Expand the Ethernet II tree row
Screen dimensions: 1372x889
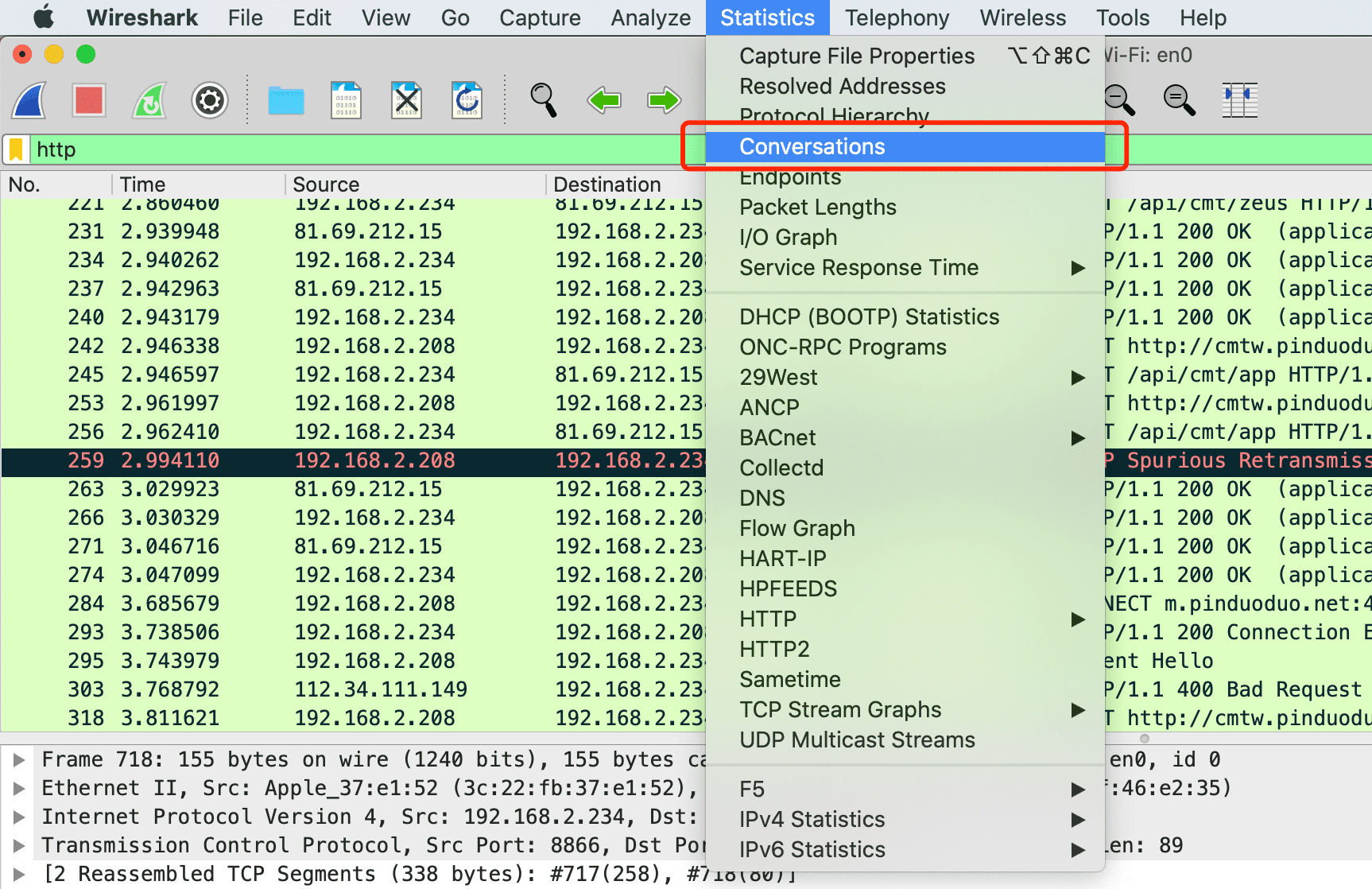19,789
